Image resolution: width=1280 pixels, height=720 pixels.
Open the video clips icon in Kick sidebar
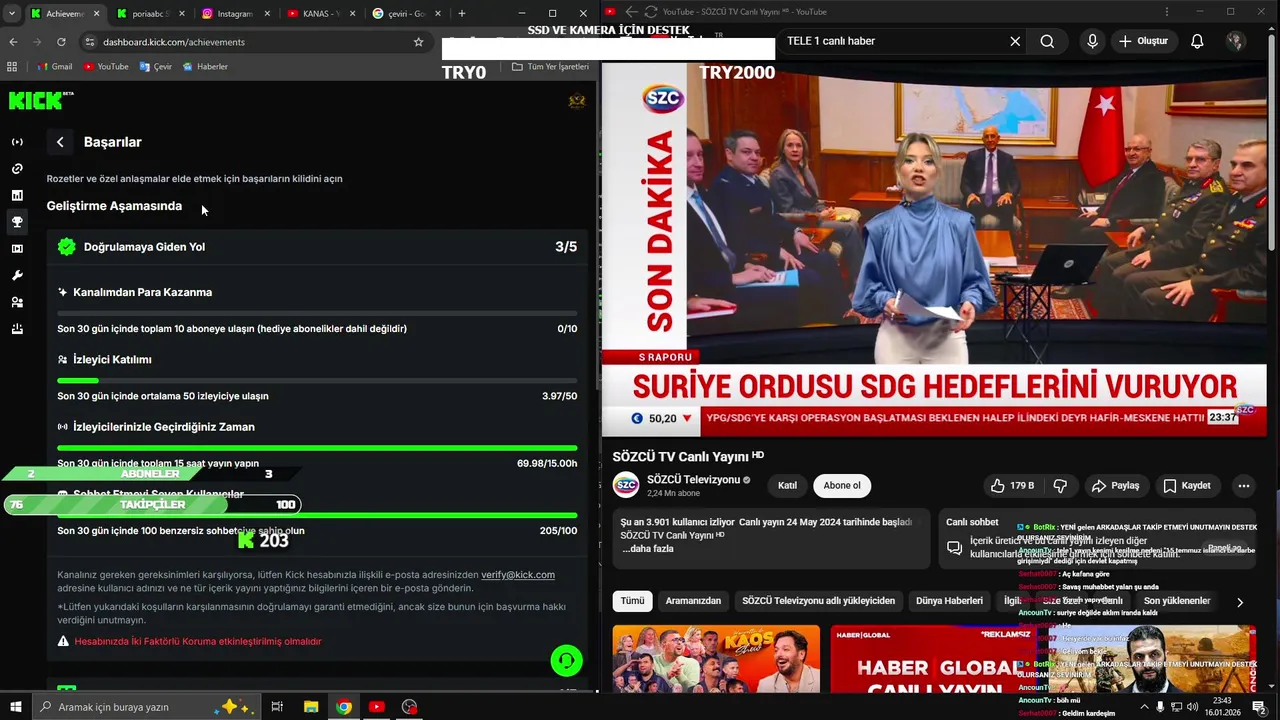17,249
